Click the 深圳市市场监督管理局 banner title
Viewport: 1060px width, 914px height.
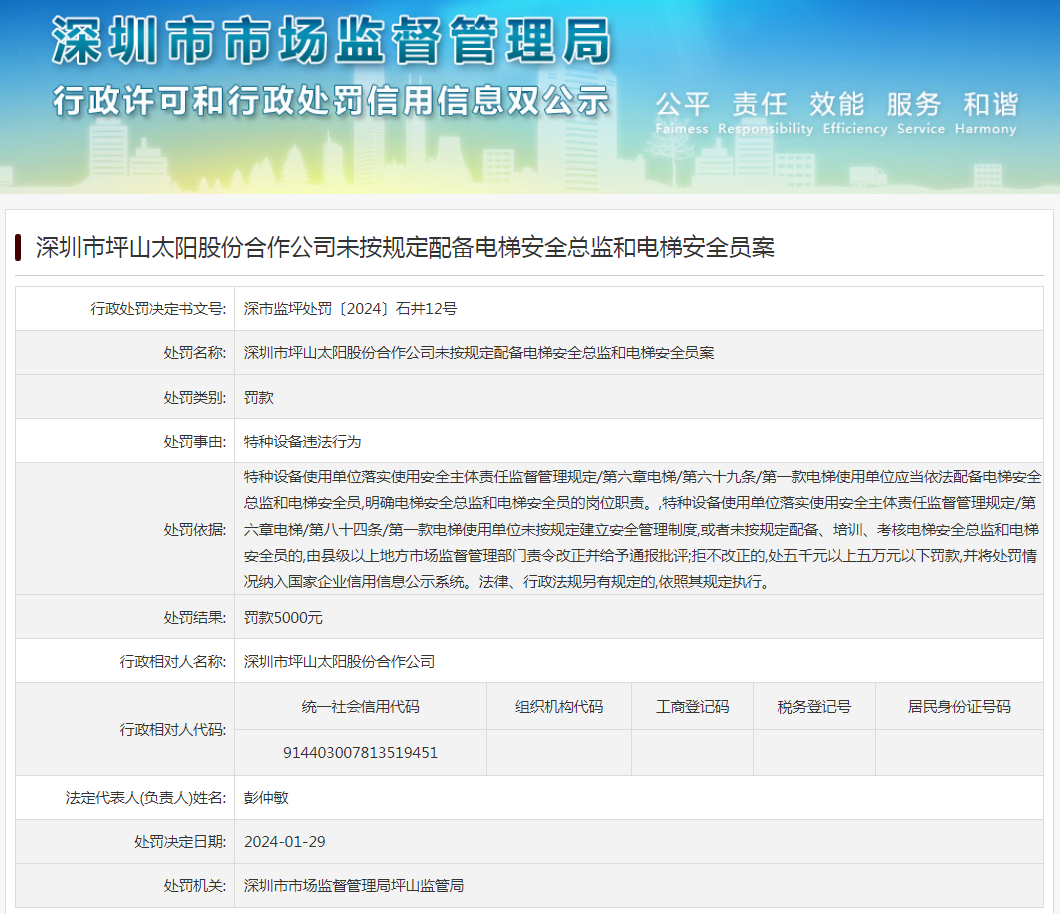point(331,41)
